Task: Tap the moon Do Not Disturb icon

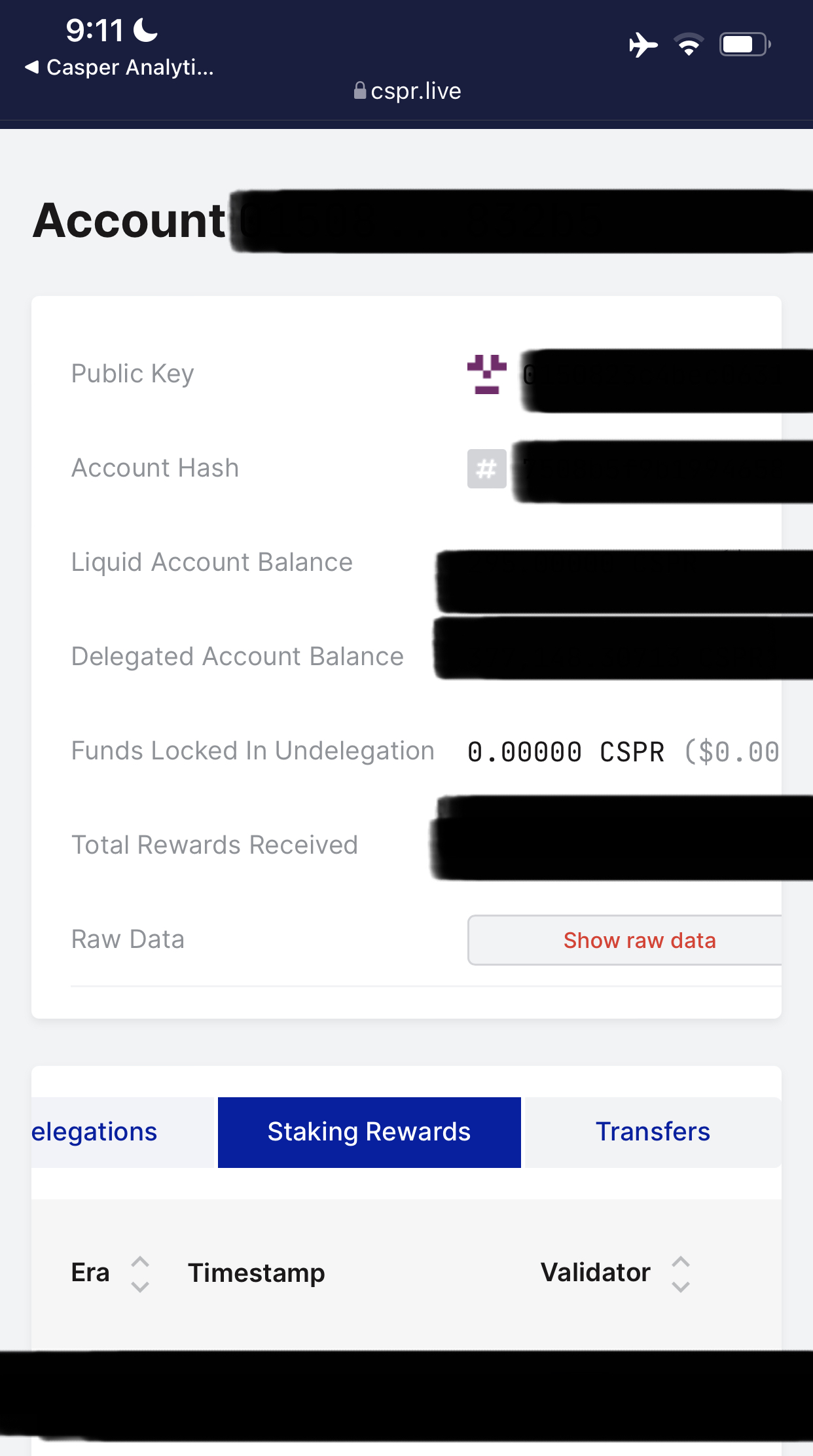Action: point(145,30)
